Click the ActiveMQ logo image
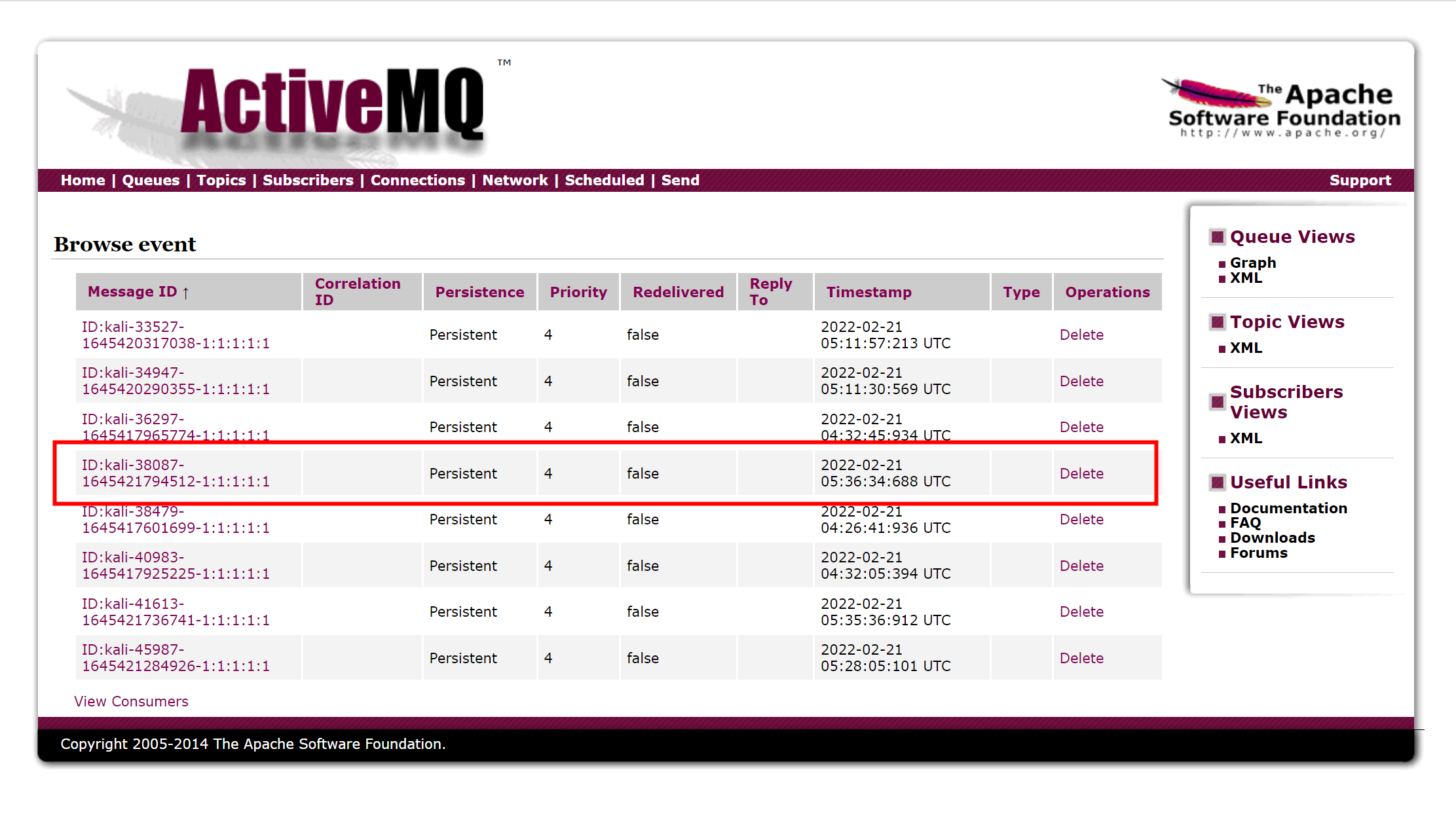1456x821 pixels. click(x=332, y=106)
